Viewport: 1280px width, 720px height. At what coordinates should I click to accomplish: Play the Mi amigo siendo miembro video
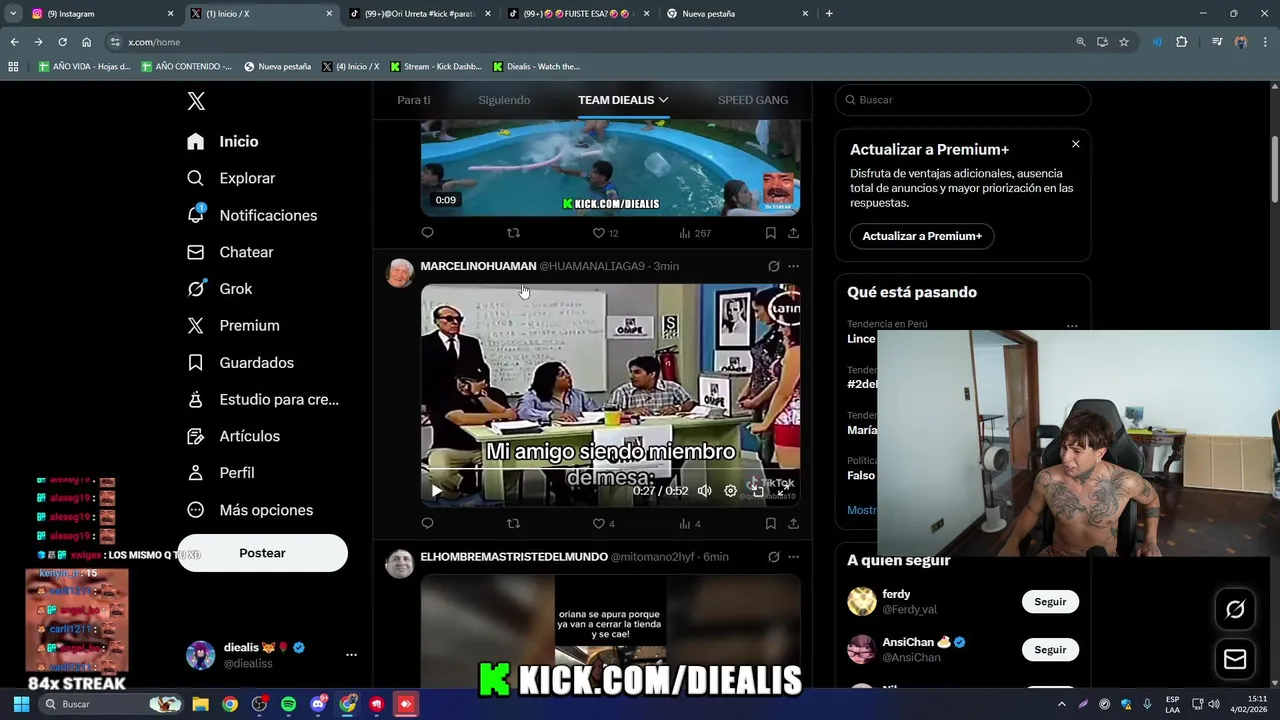point(437,491)
